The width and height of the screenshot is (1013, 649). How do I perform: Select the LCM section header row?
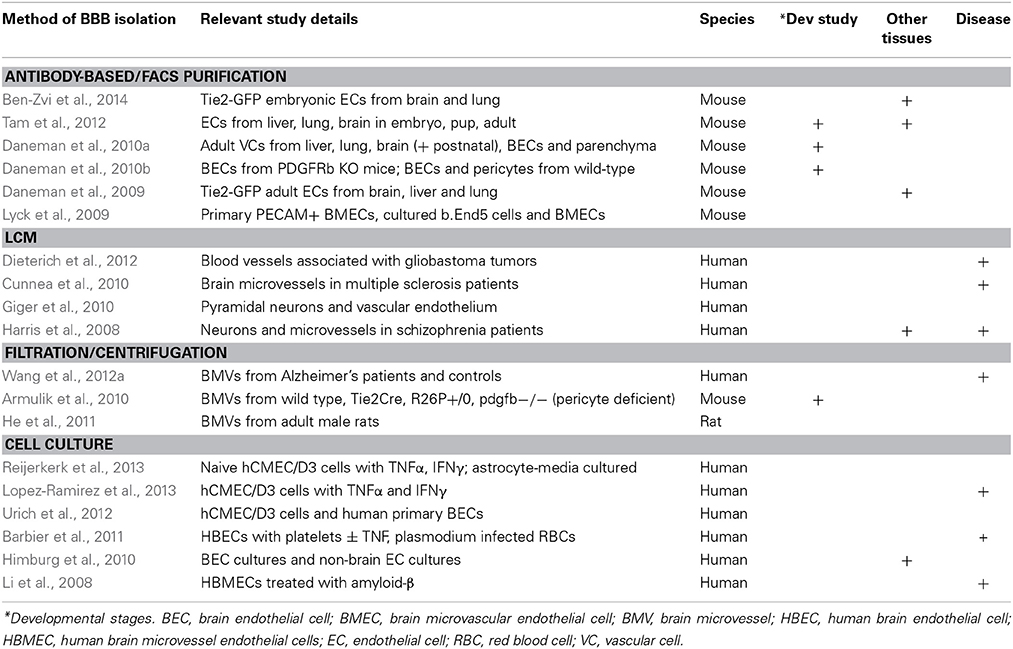(x=506, y=238)
